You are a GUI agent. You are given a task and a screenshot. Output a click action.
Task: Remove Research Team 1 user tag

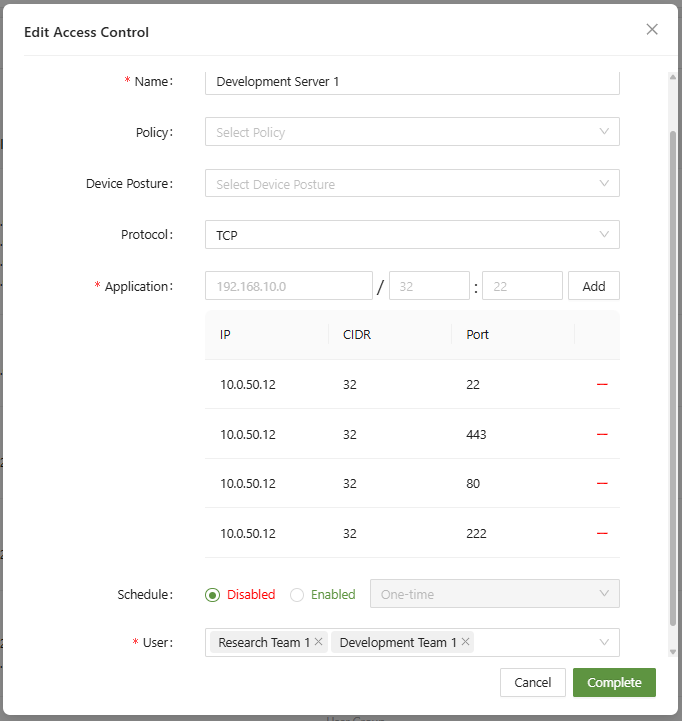tap(319, 642)
